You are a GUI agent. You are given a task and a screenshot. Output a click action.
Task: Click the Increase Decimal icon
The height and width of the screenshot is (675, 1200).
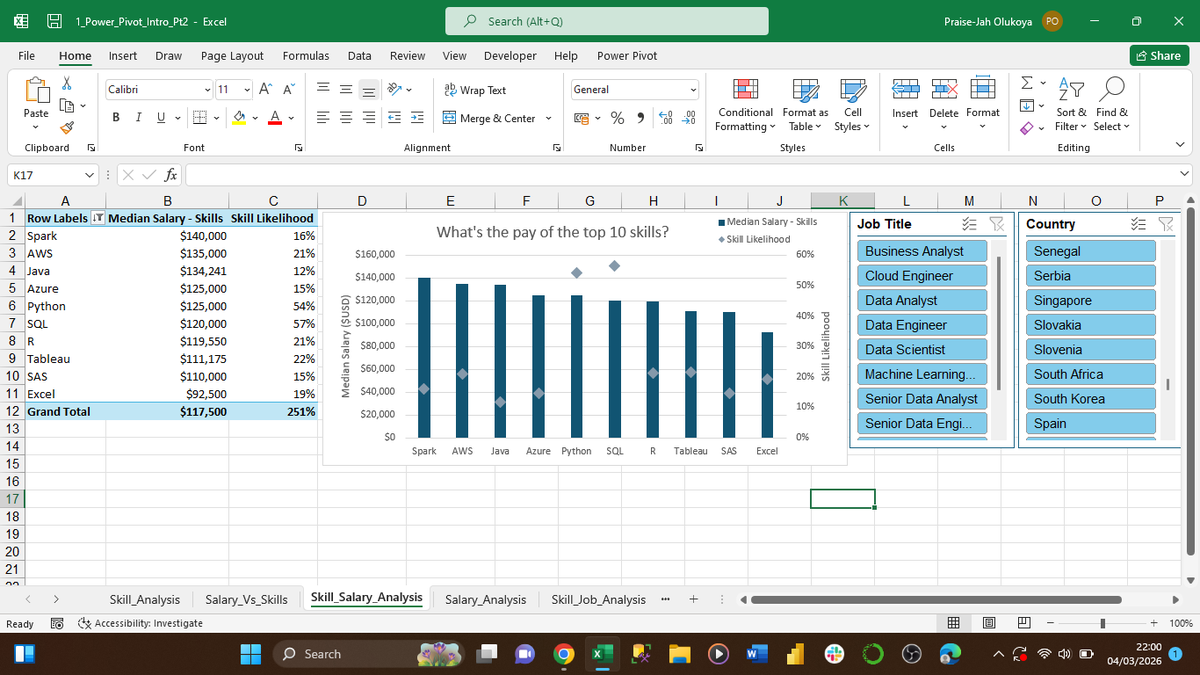coord(666,119)
